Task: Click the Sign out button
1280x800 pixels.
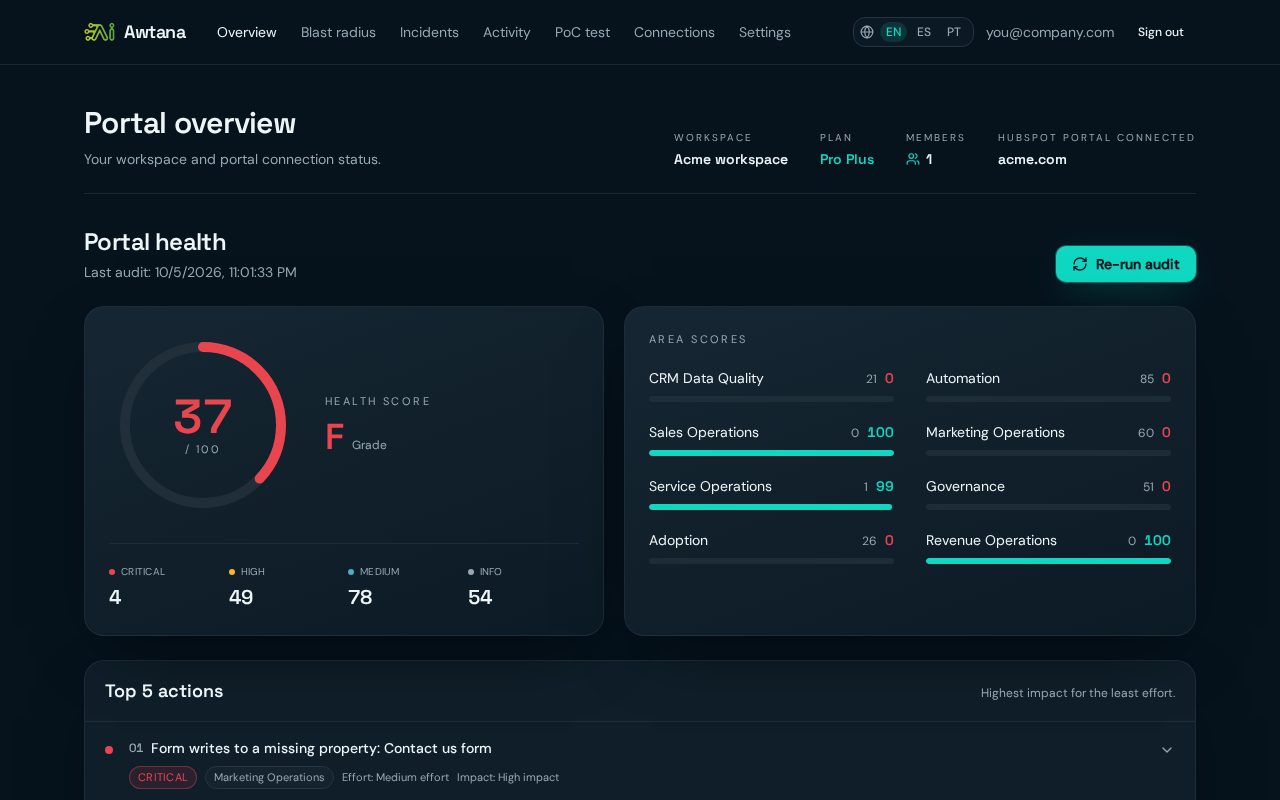Action: pos(1160,32)
